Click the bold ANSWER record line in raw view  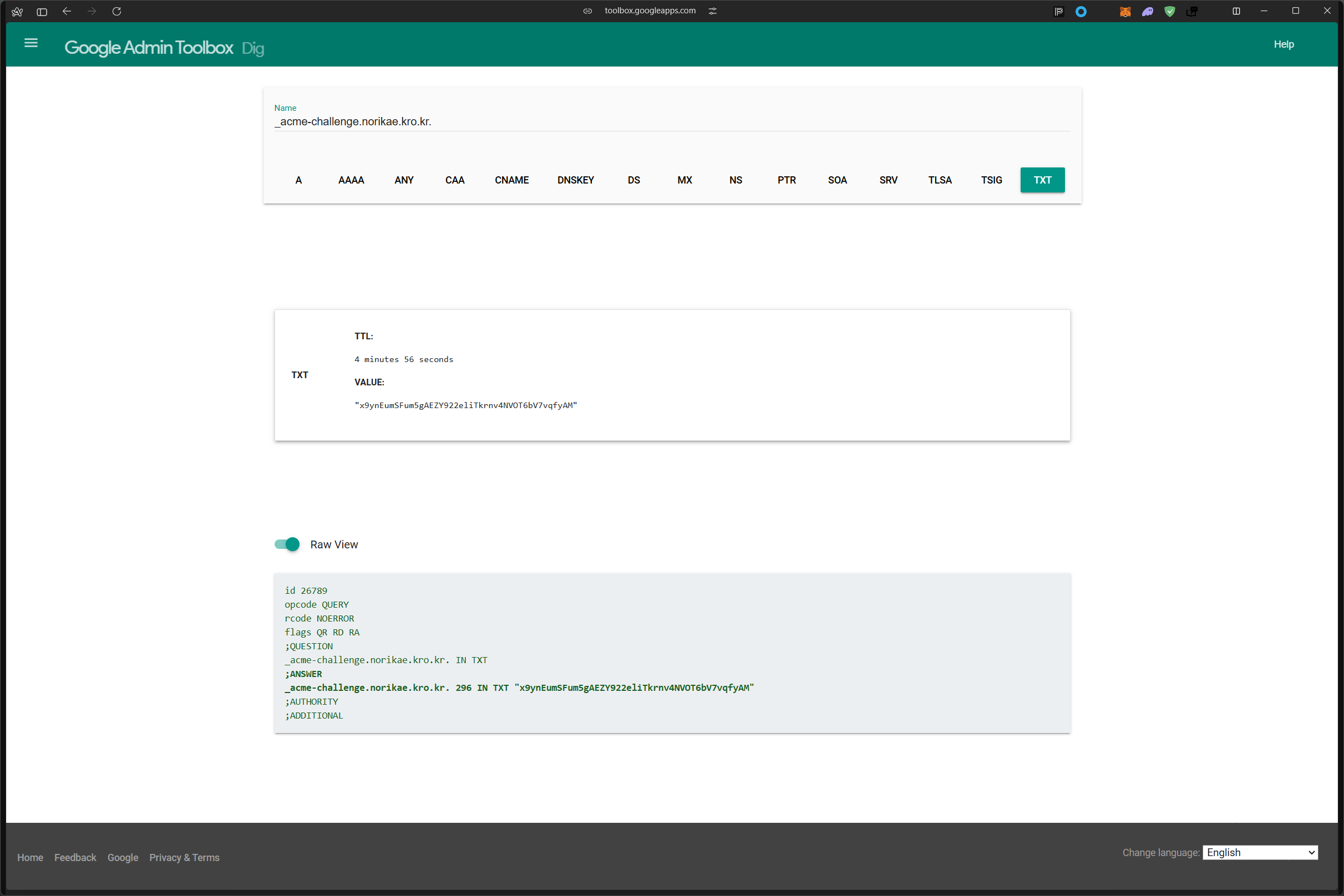click(x=519, y=688)
